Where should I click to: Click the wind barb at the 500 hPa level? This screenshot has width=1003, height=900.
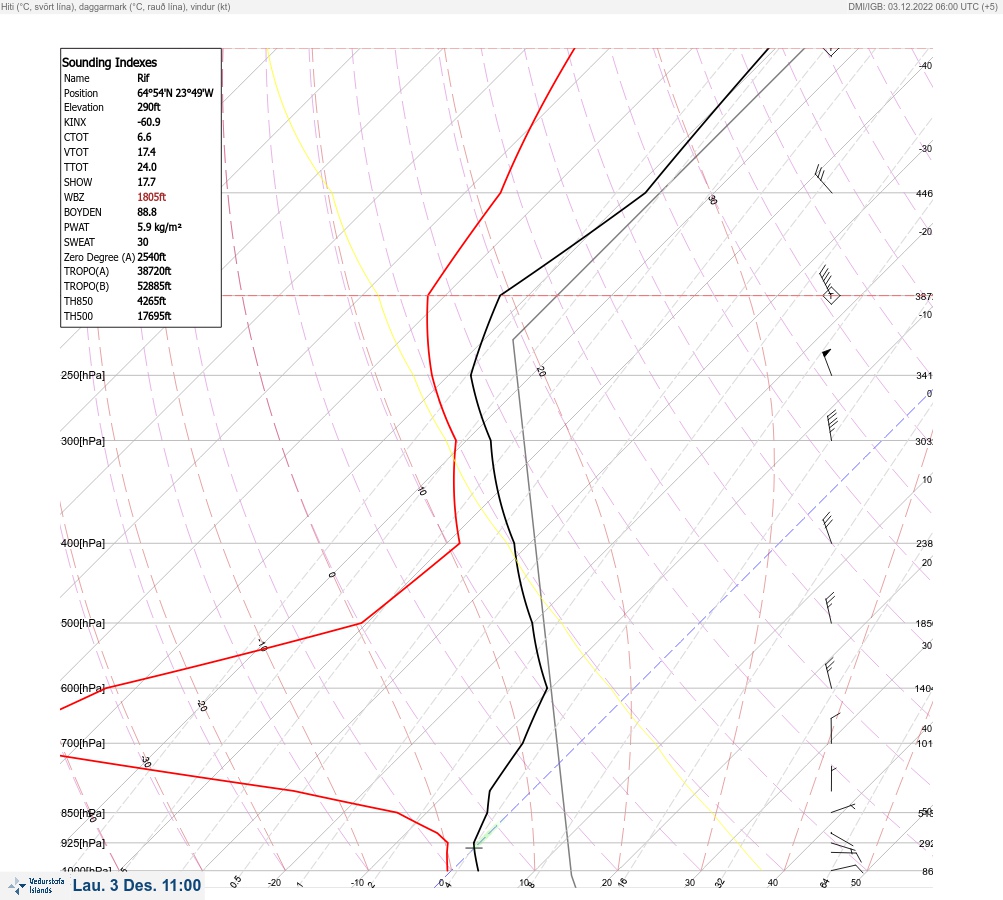pyautogui.click(x=830, y=608)
